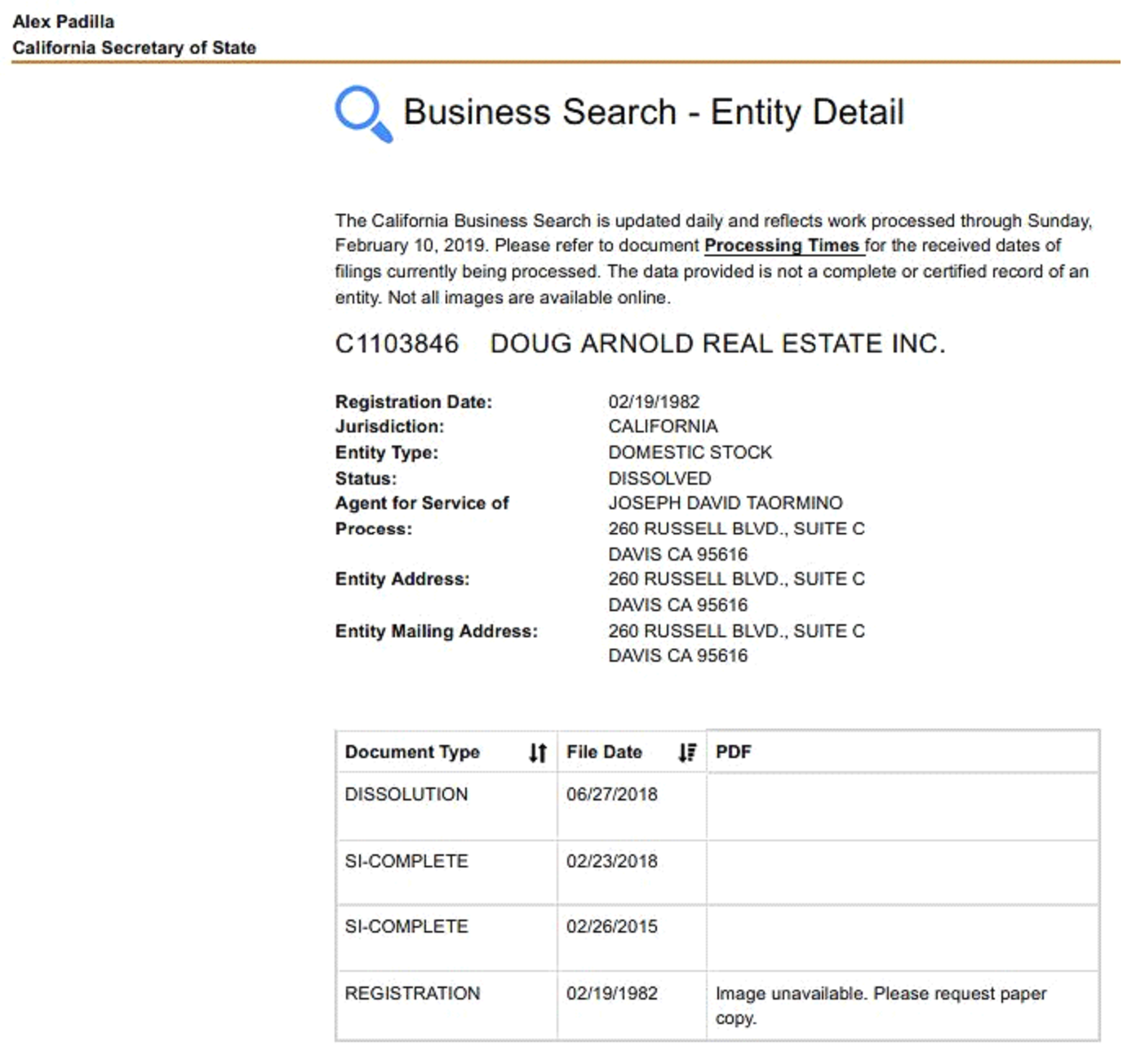Screen dimensions: 1123x1064
Task: Click the File Date sort icon
Action: pyautogui.click(x=687, y=752)
